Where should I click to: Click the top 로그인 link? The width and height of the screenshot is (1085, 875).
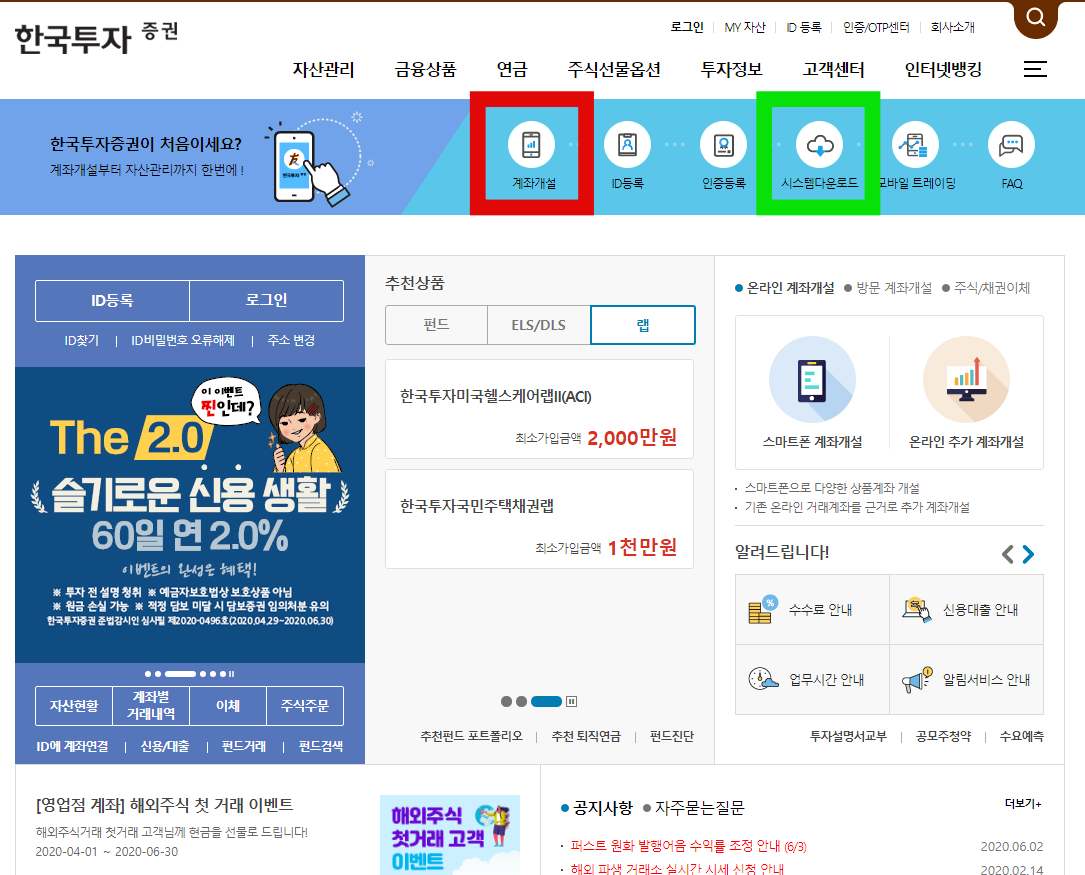[x=686, y=27]
